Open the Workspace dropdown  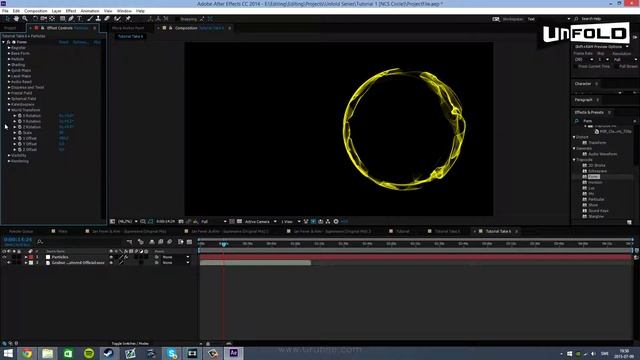coord(549,19)
